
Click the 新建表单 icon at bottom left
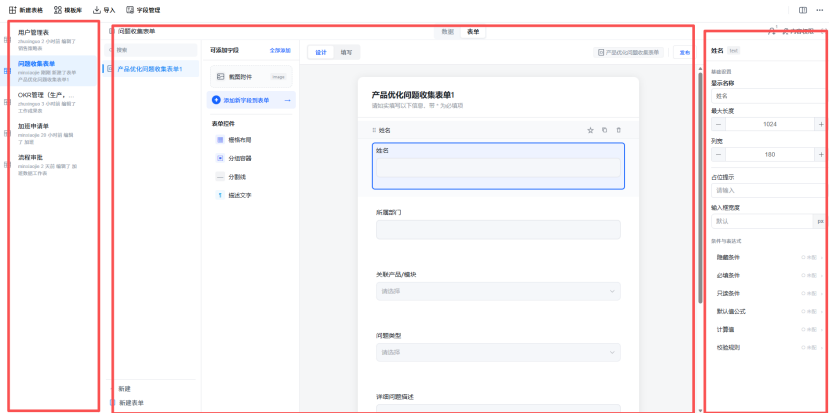point(112,402)
